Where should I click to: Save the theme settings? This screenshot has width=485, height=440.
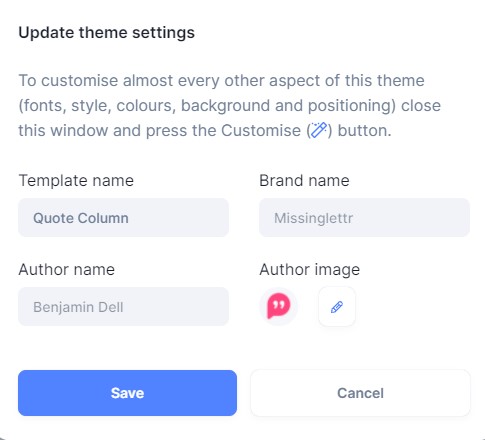127,393
